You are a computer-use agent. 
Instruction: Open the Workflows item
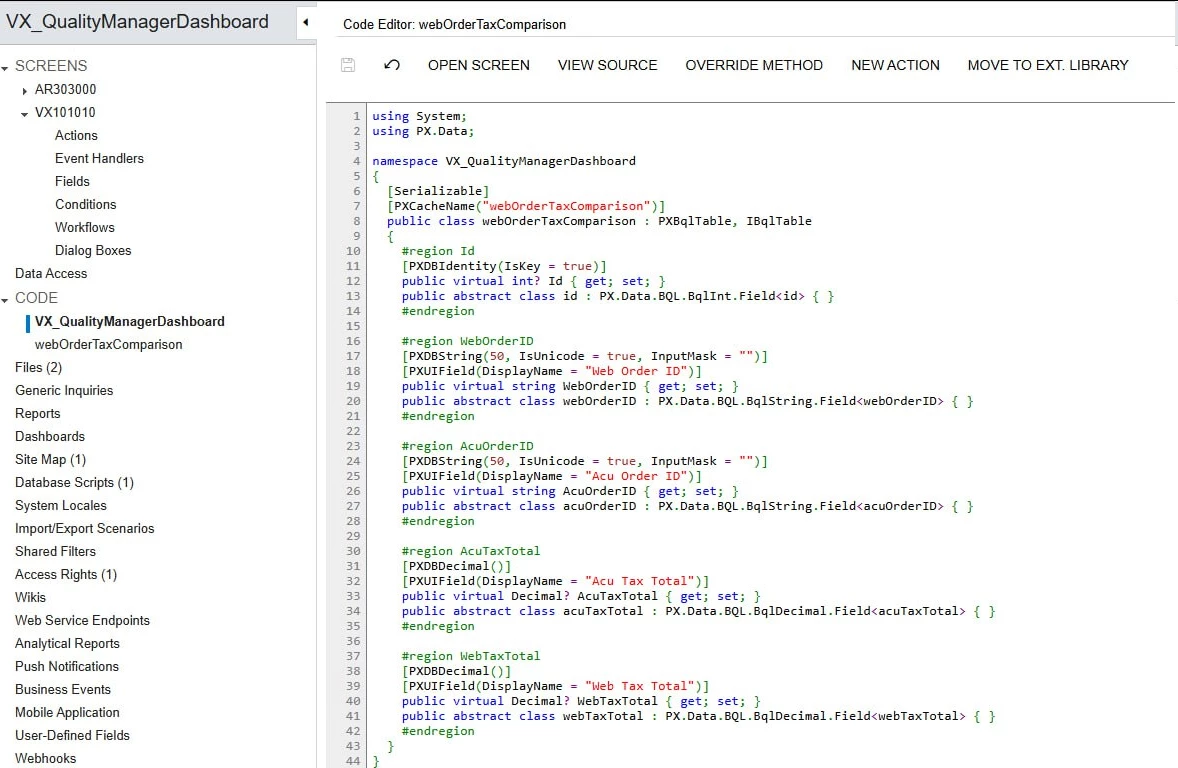[84, 227]
